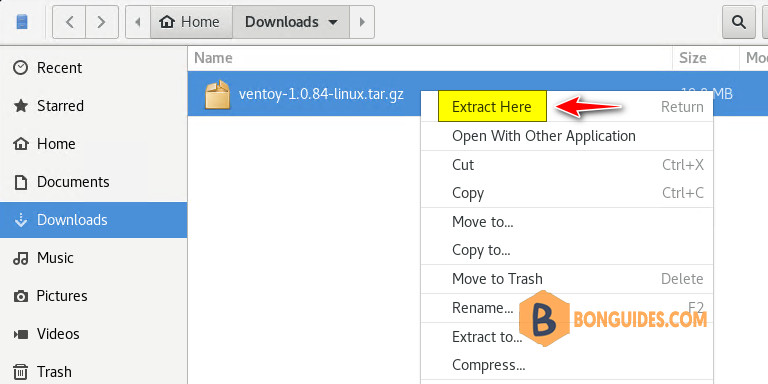Open Starred in the sidebar

coord(93,106)
